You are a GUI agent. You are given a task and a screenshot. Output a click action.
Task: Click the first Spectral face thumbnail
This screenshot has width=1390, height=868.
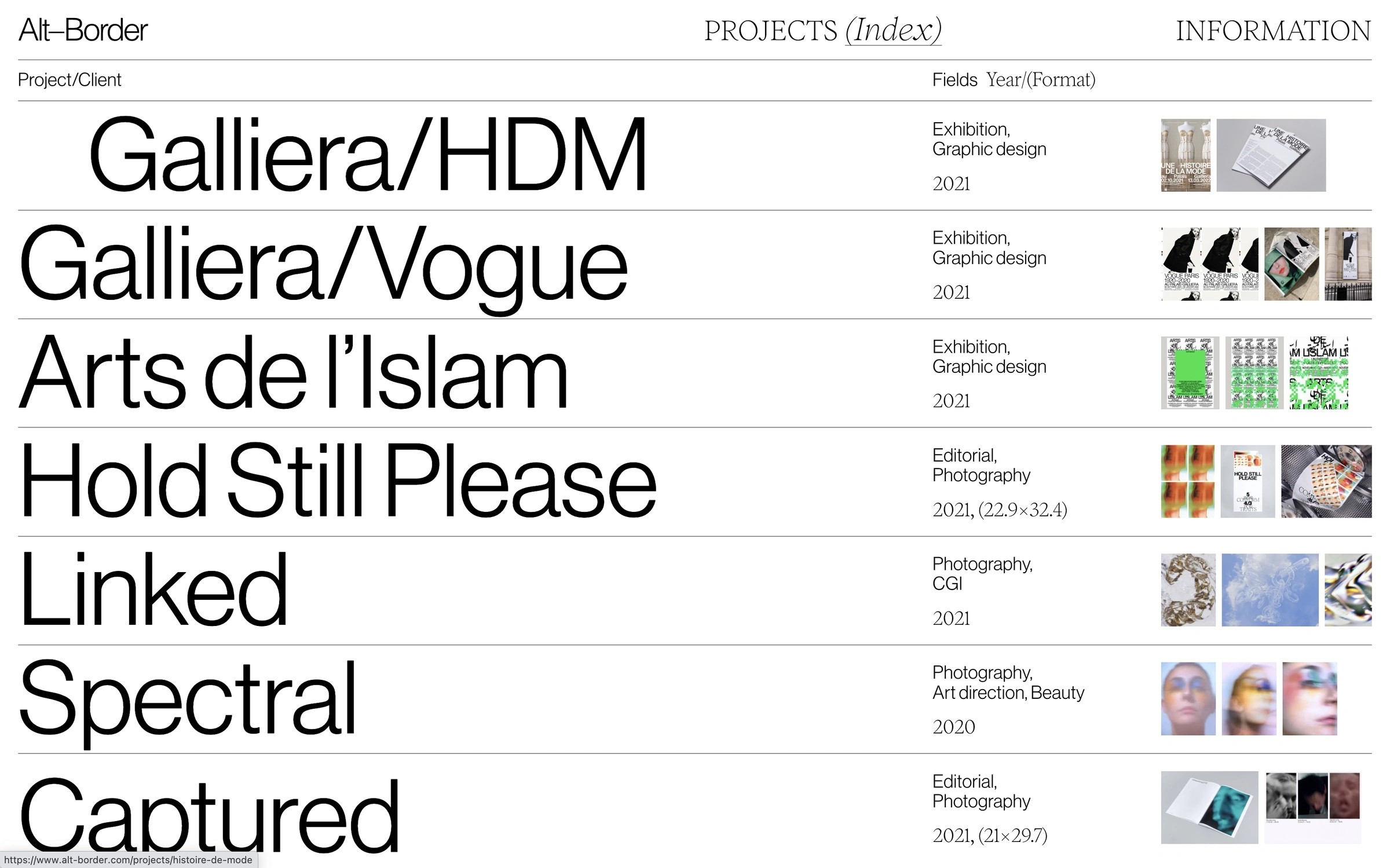click(x=1188, y=699)
